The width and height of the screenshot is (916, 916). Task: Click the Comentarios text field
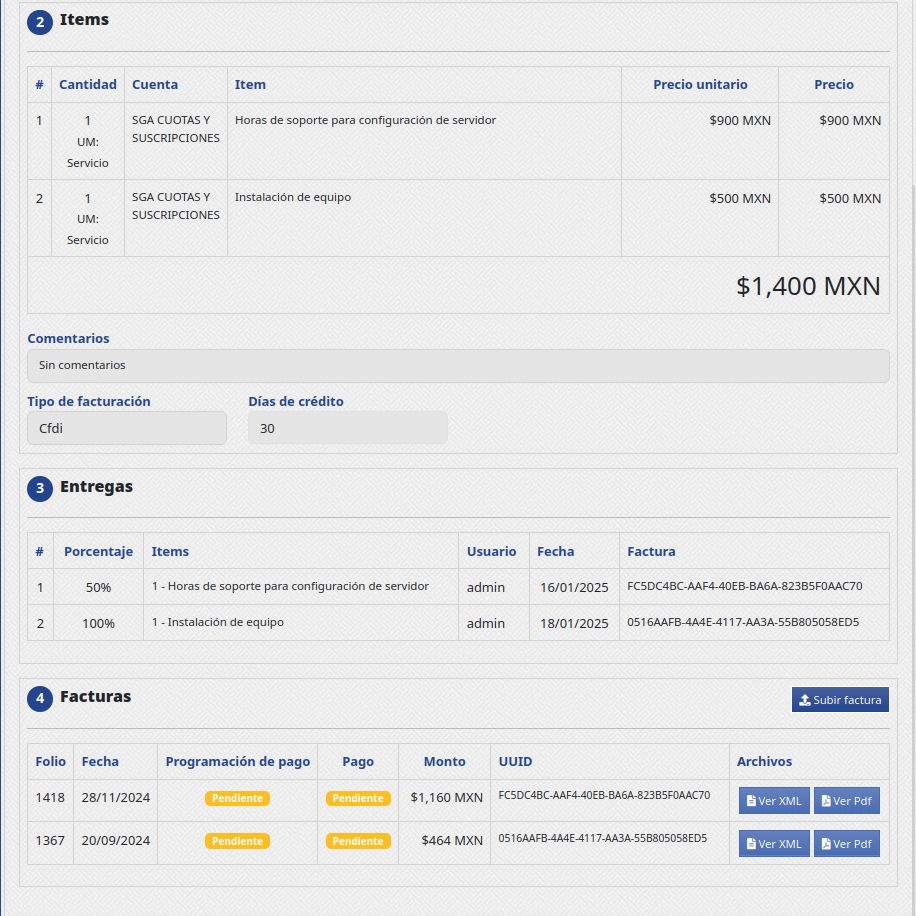(458, 366)
